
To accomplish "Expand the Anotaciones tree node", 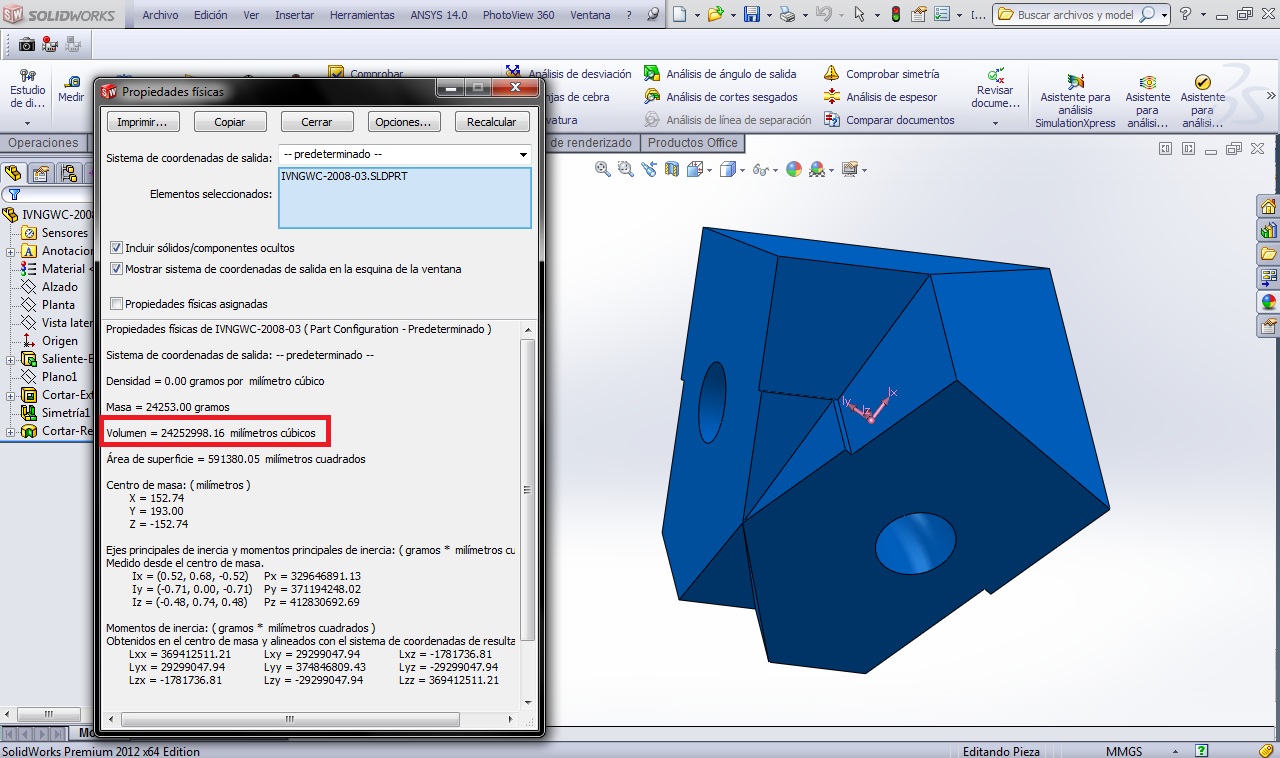I will click(10, 251).
